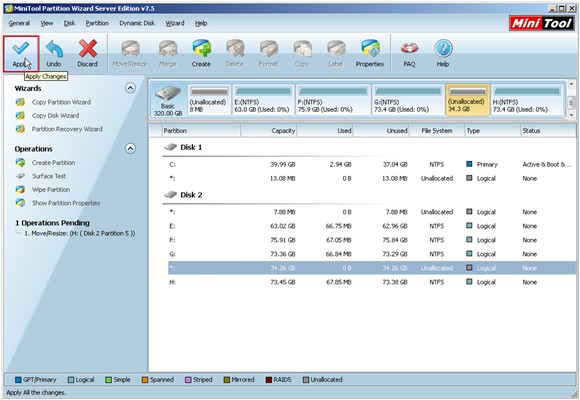The image size is (580, 400).
Task: Click the Discard red X icon
Action: pos(88,48)
